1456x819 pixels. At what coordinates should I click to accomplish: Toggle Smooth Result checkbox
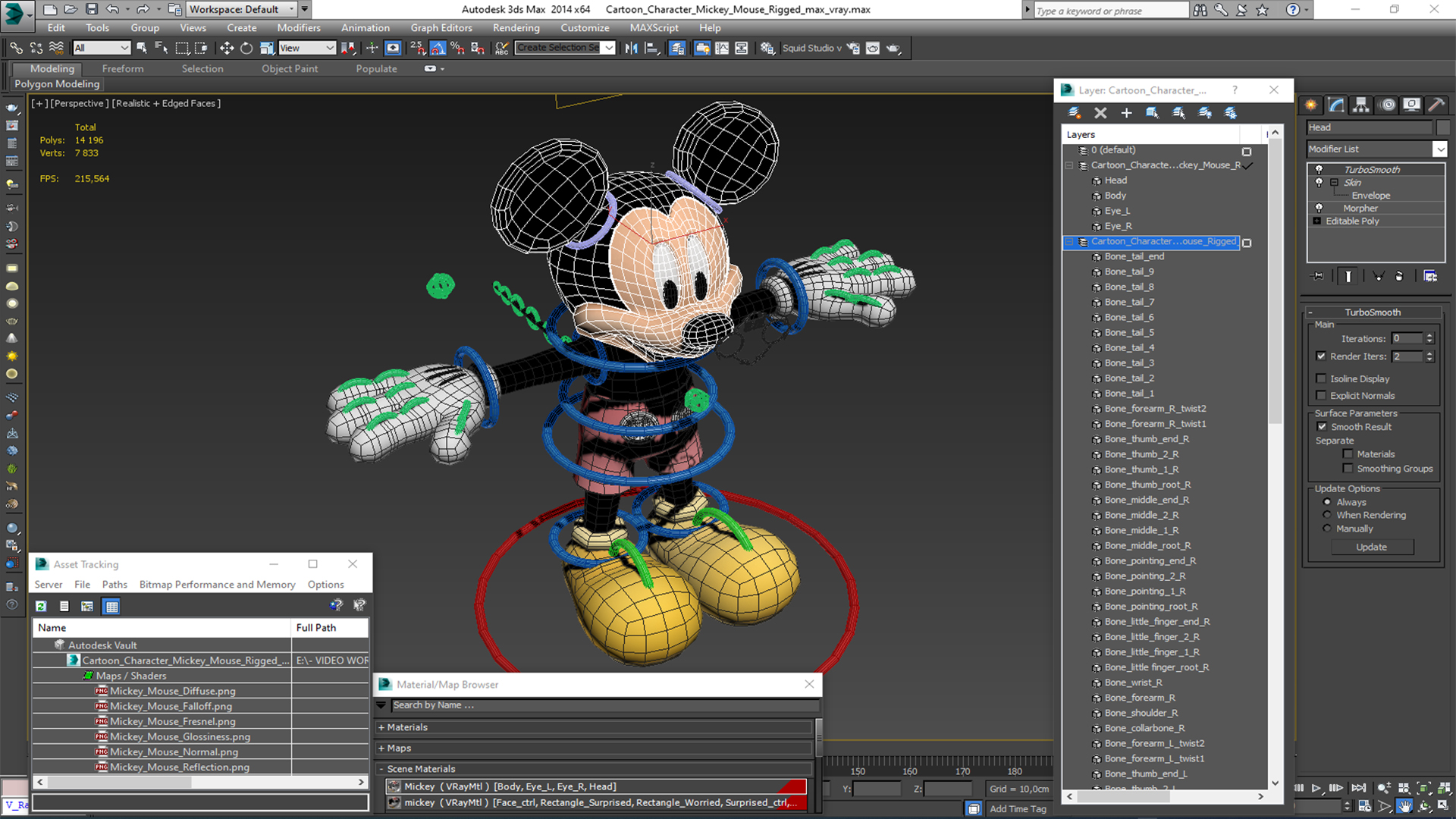(x=1322, y=427)
